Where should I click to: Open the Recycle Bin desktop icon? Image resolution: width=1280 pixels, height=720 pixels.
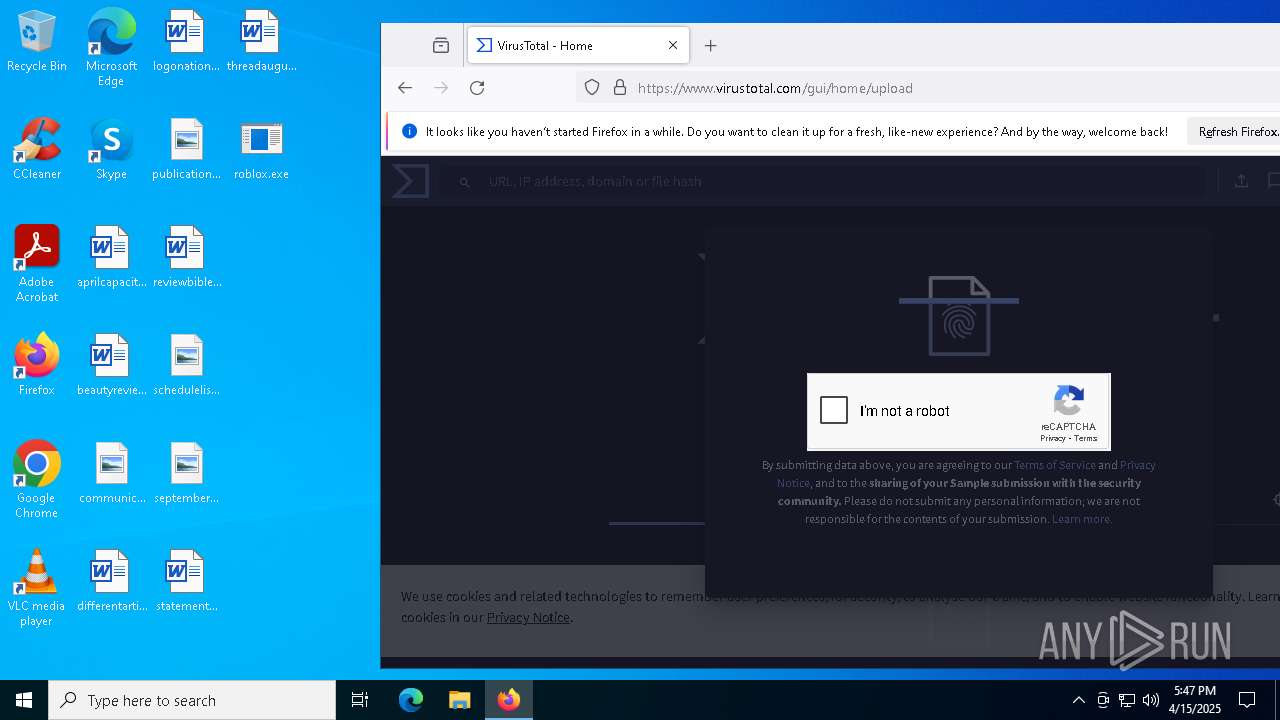(36, 41)
